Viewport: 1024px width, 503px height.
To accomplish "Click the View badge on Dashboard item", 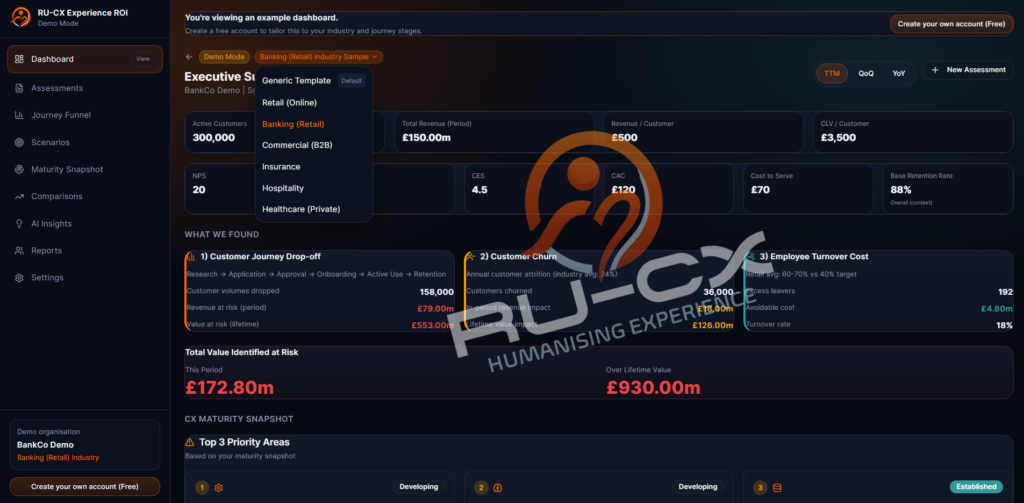I will click(x=143, y=59).
